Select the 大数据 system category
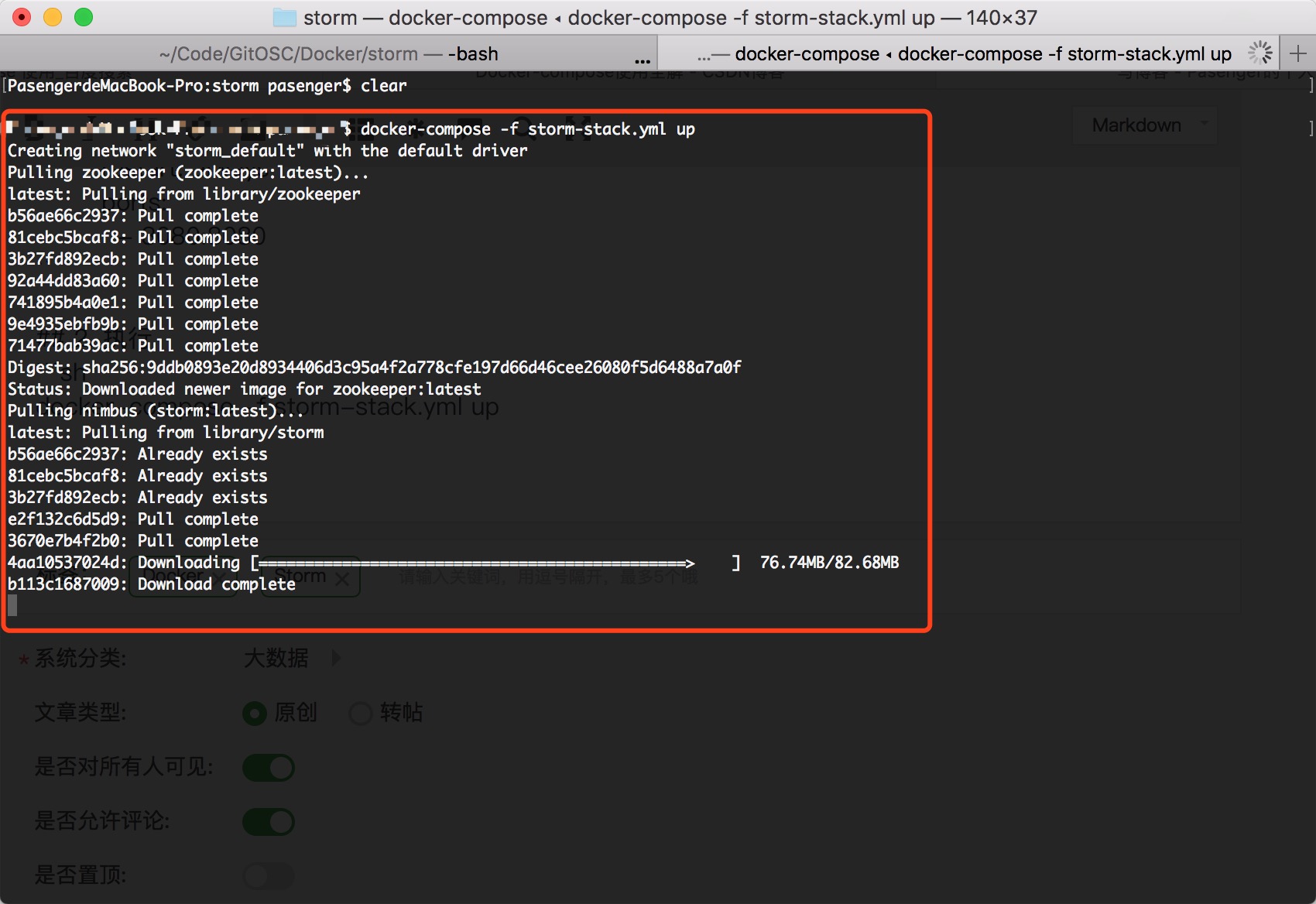Screen dimensions: 1316x904 pos(276,658)
